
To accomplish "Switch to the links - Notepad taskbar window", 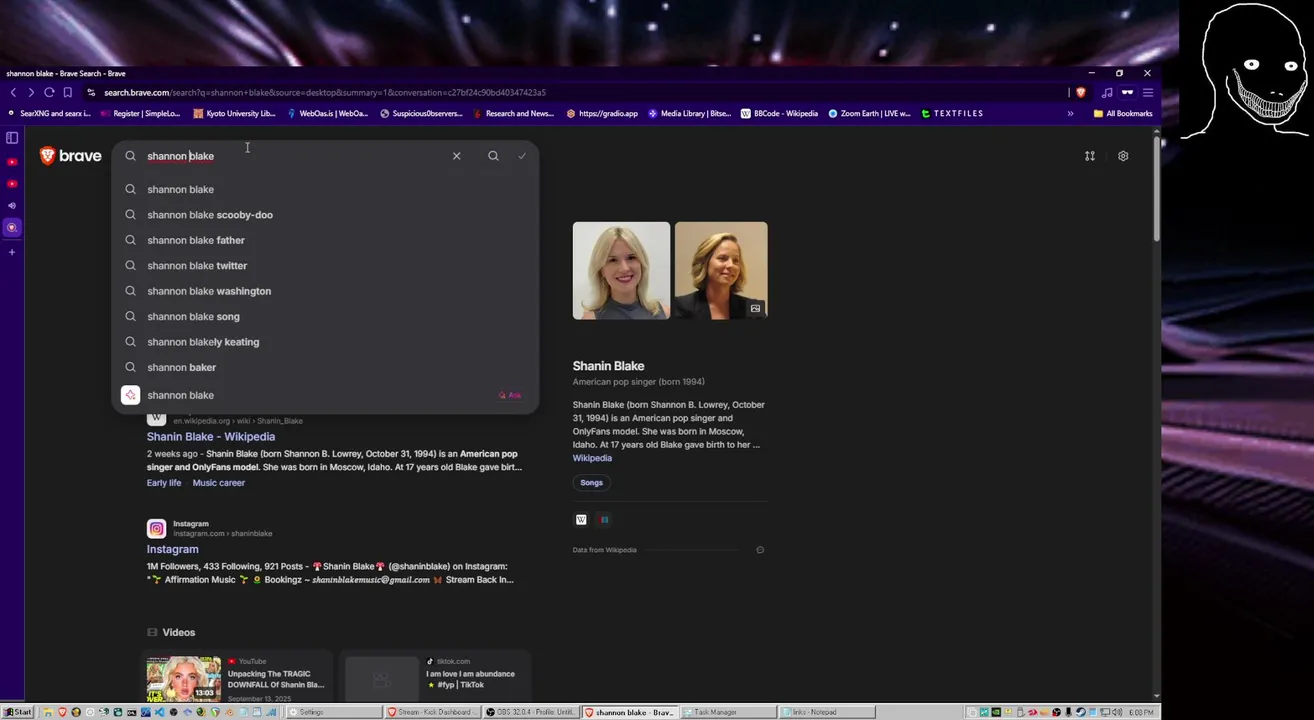I will [828, 712].
